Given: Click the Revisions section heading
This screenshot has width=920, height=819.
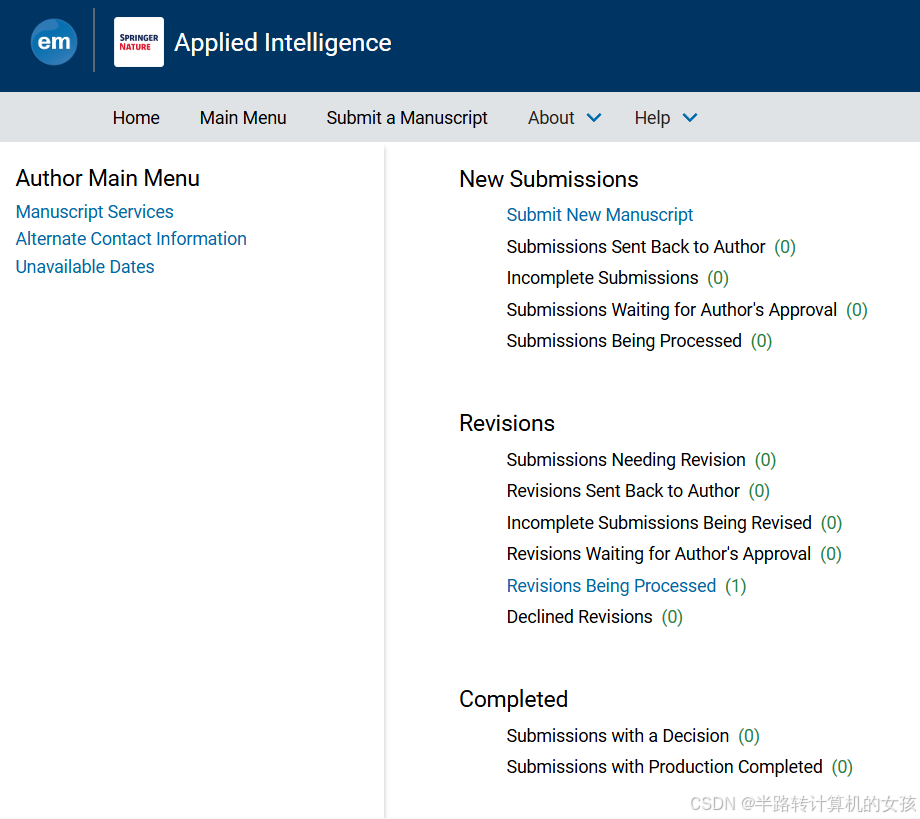Looking at the screenshot, I should [507, 423].
